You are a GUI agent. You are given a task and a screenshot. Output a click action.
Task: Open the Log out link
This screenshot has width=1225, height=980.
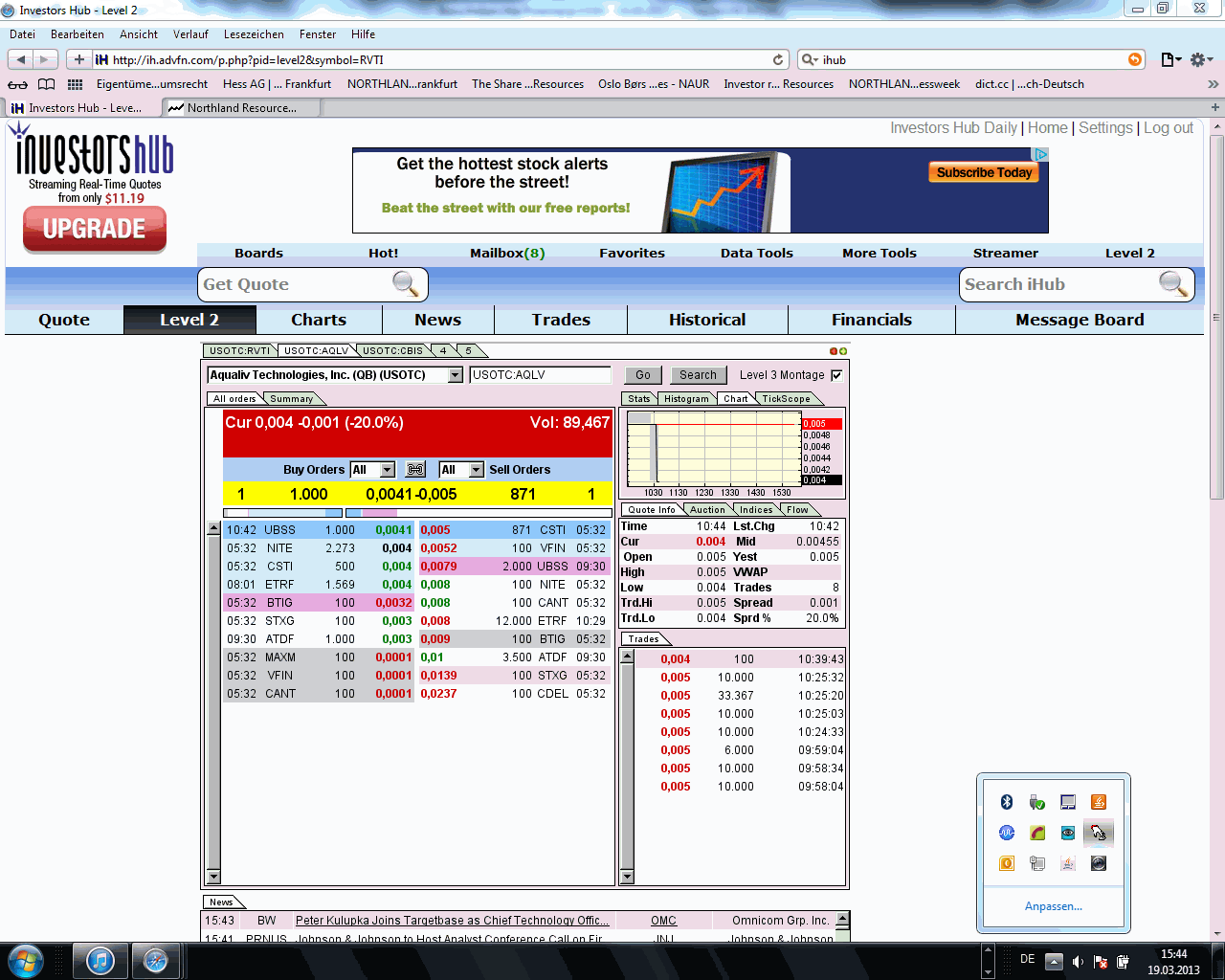(x=1169, y=128)
